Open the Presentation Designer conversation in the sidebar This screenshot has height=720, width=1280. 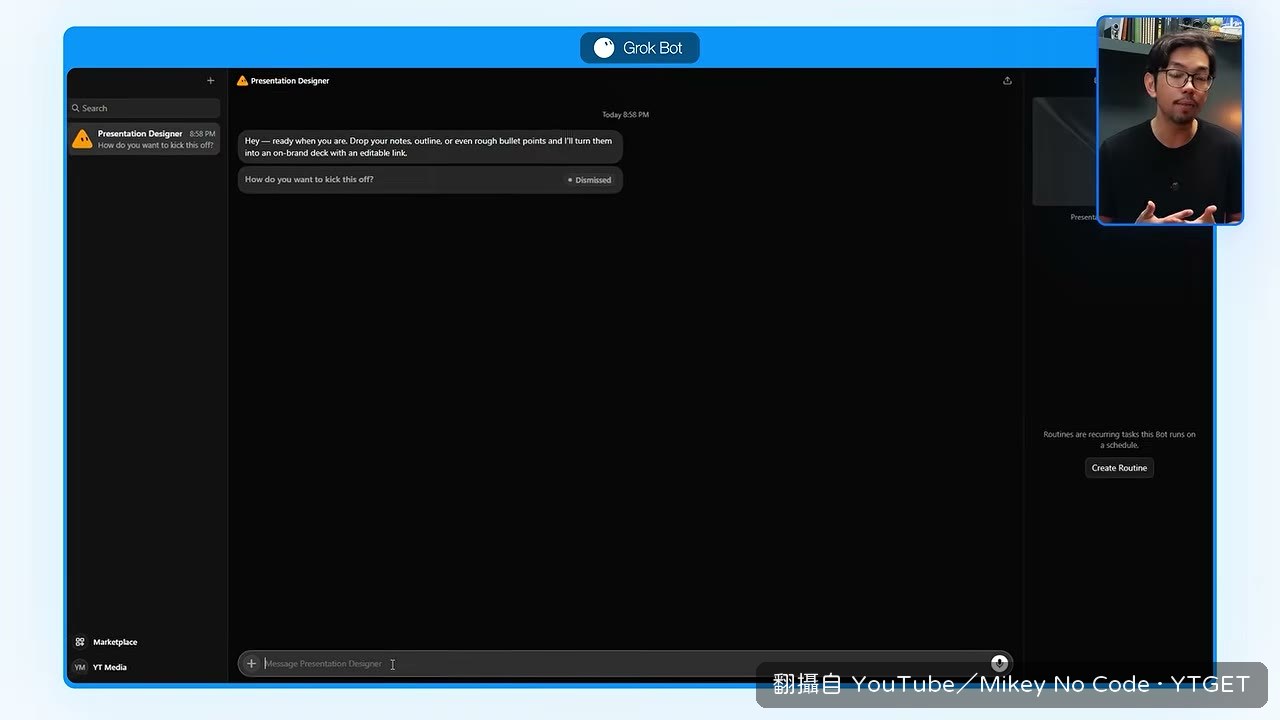click(x=145, y=139)
